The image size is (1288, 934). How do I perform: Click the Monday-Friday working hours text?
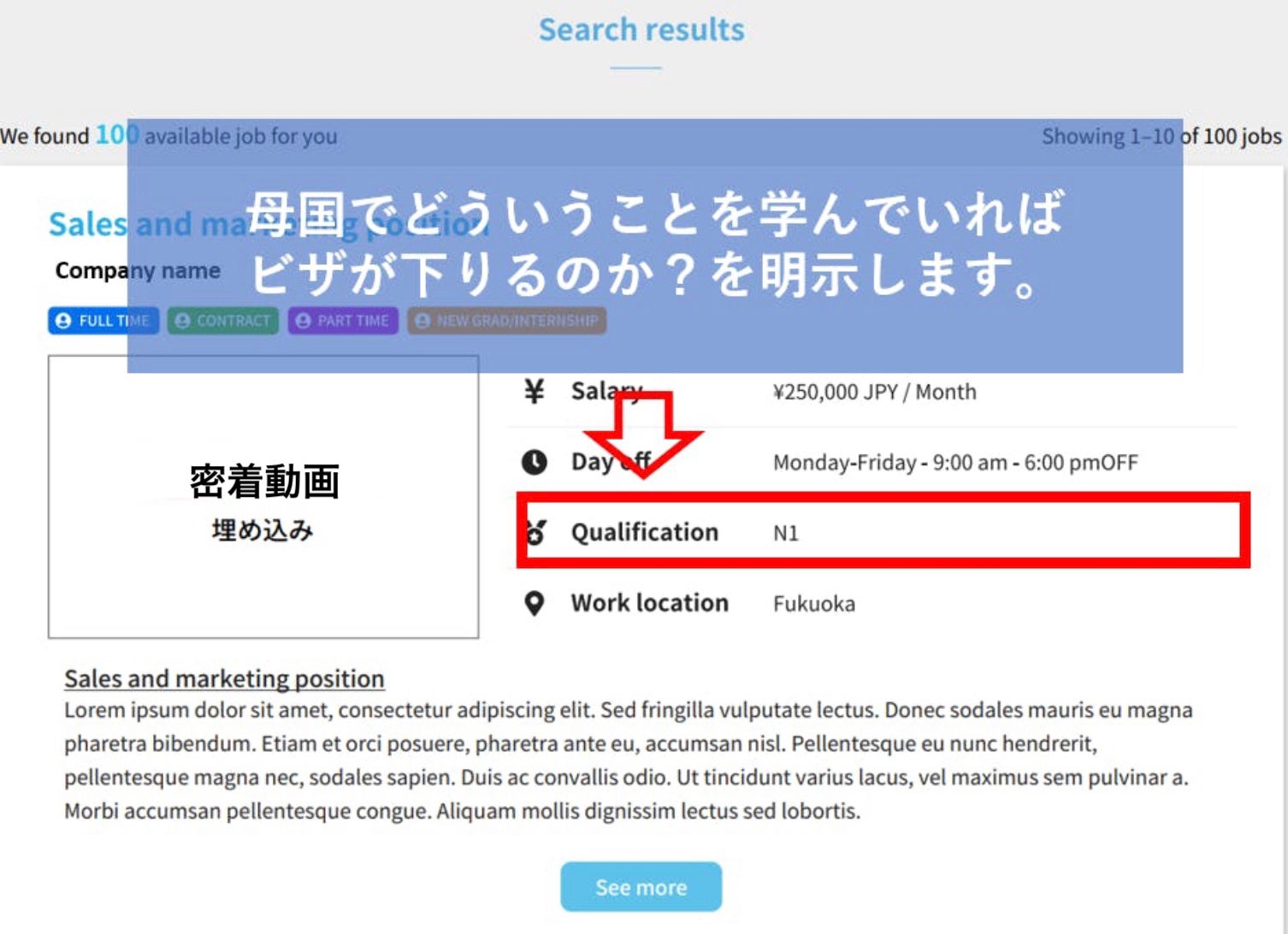click(x=954, y=463)
